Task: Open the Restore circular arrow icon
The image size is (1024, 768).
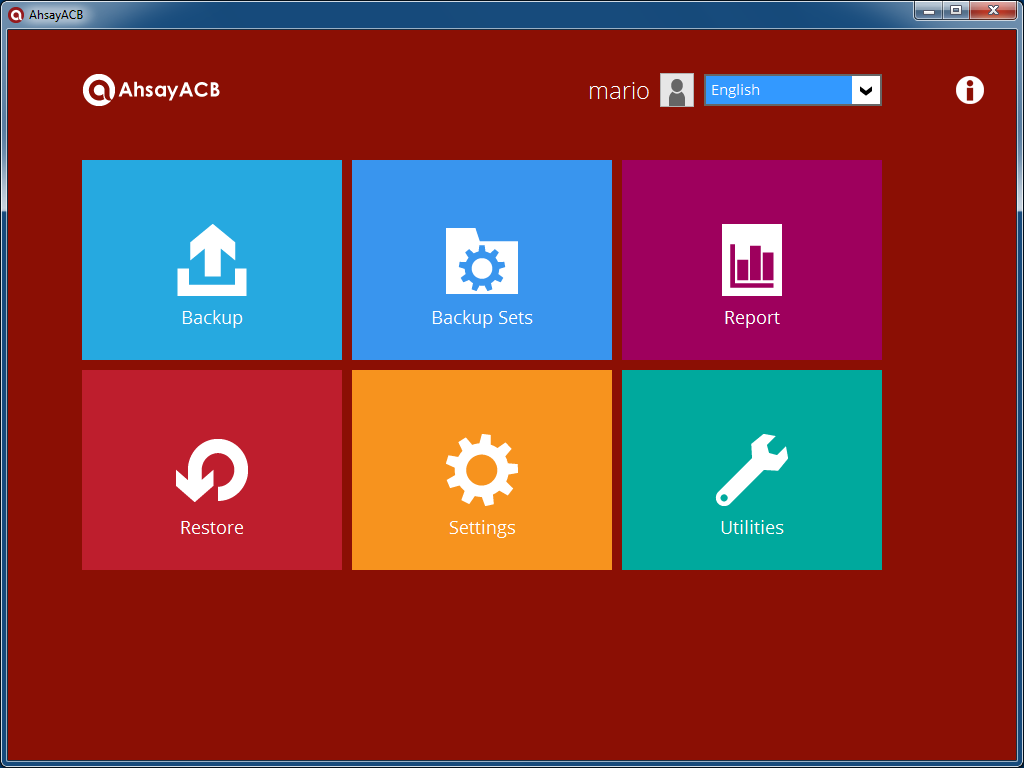Action: tap(212, 470)
